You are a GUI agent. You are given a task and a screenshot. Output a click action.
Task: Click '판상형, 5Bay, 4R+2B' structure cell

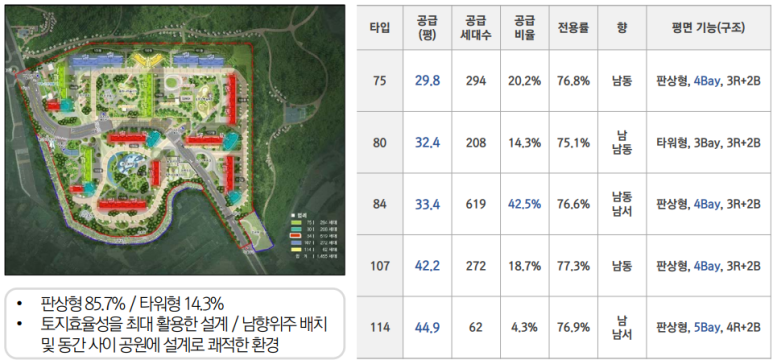pos(708,327)
